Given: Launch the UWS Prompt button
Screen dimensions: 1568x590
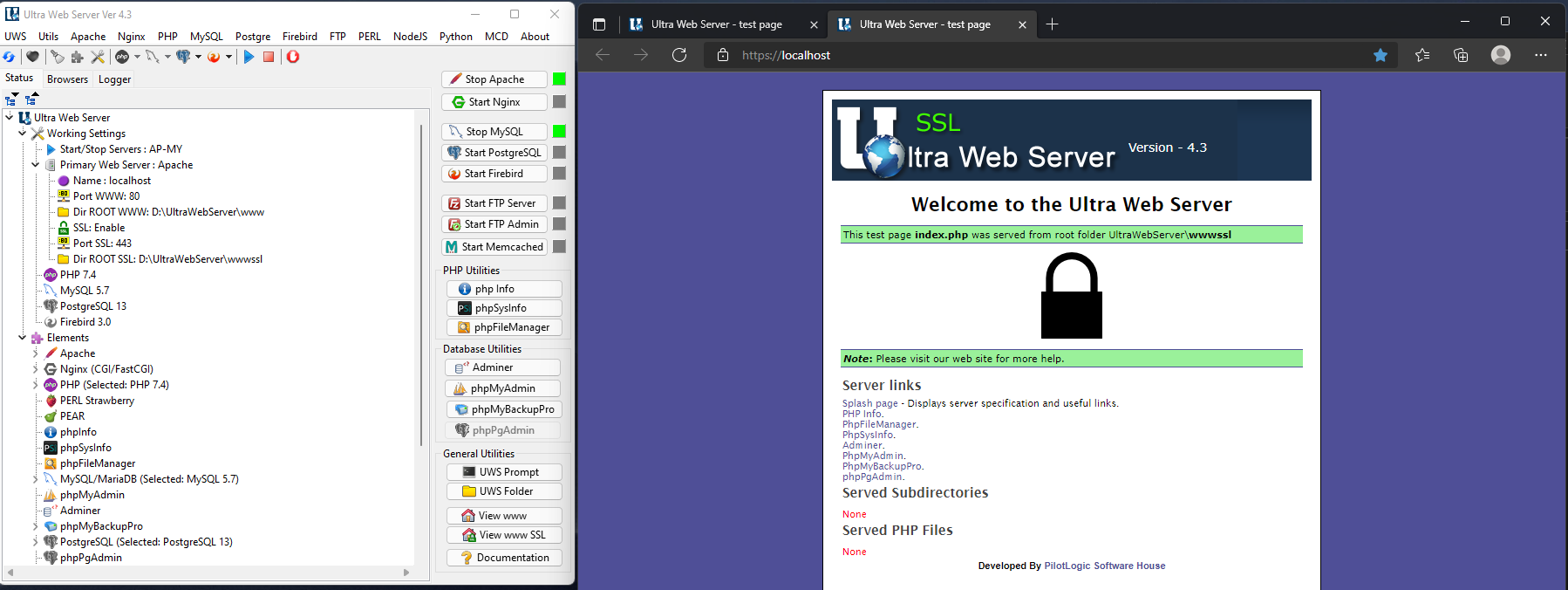Looking at the screenshot, I should (x=504, y=471).
